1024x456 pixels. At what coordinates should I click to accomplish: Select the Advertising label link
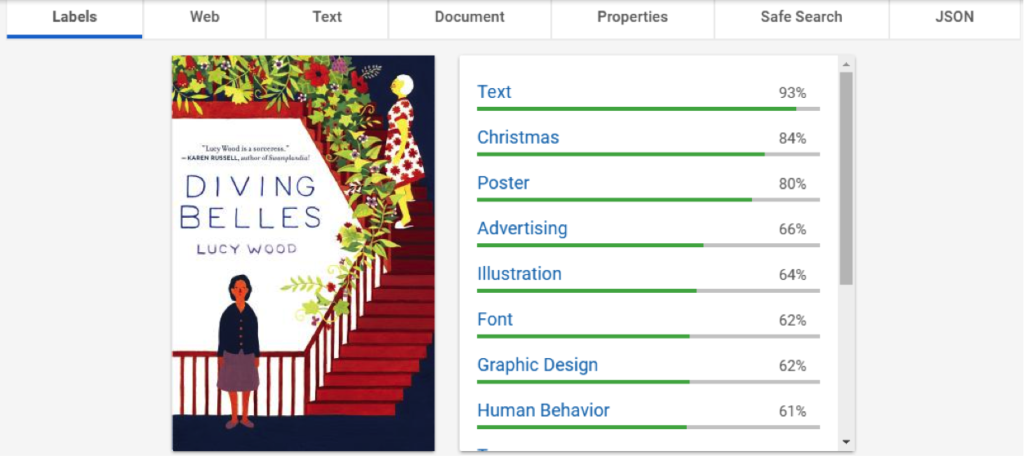coord(522,228)
